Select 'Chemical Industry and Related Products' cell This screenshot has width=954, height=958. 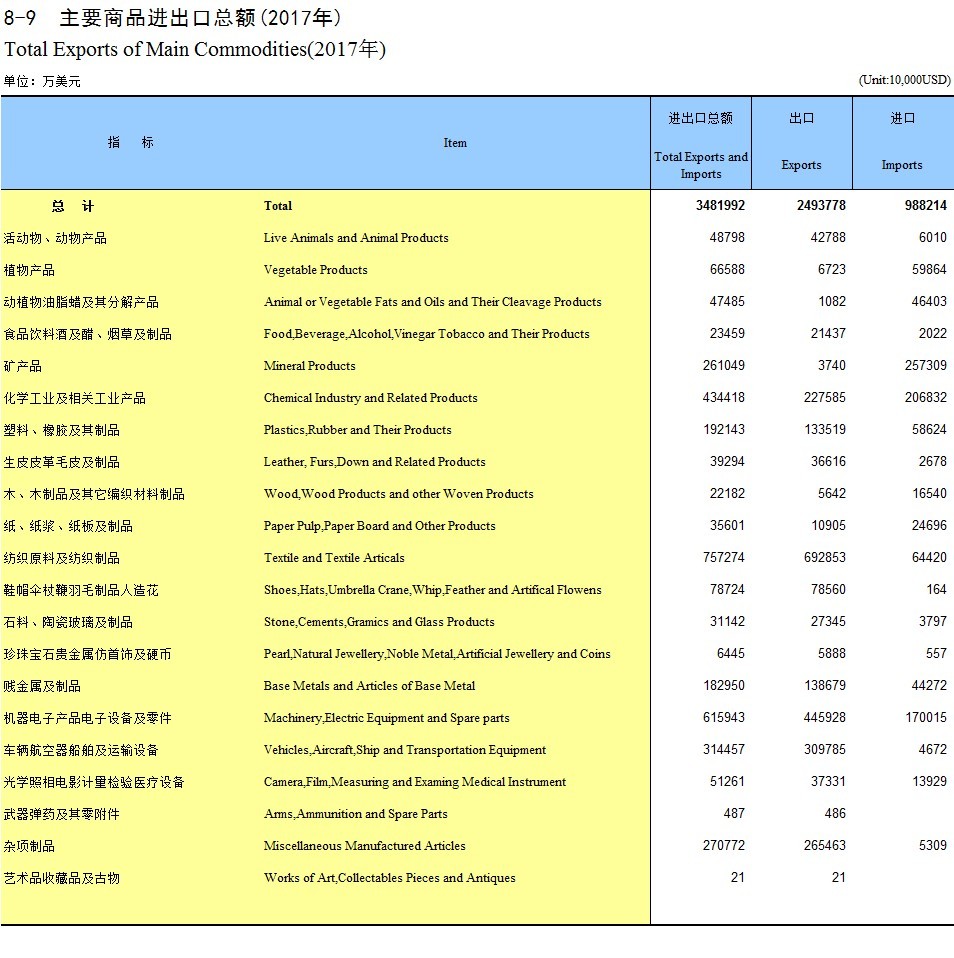point(370,398)
